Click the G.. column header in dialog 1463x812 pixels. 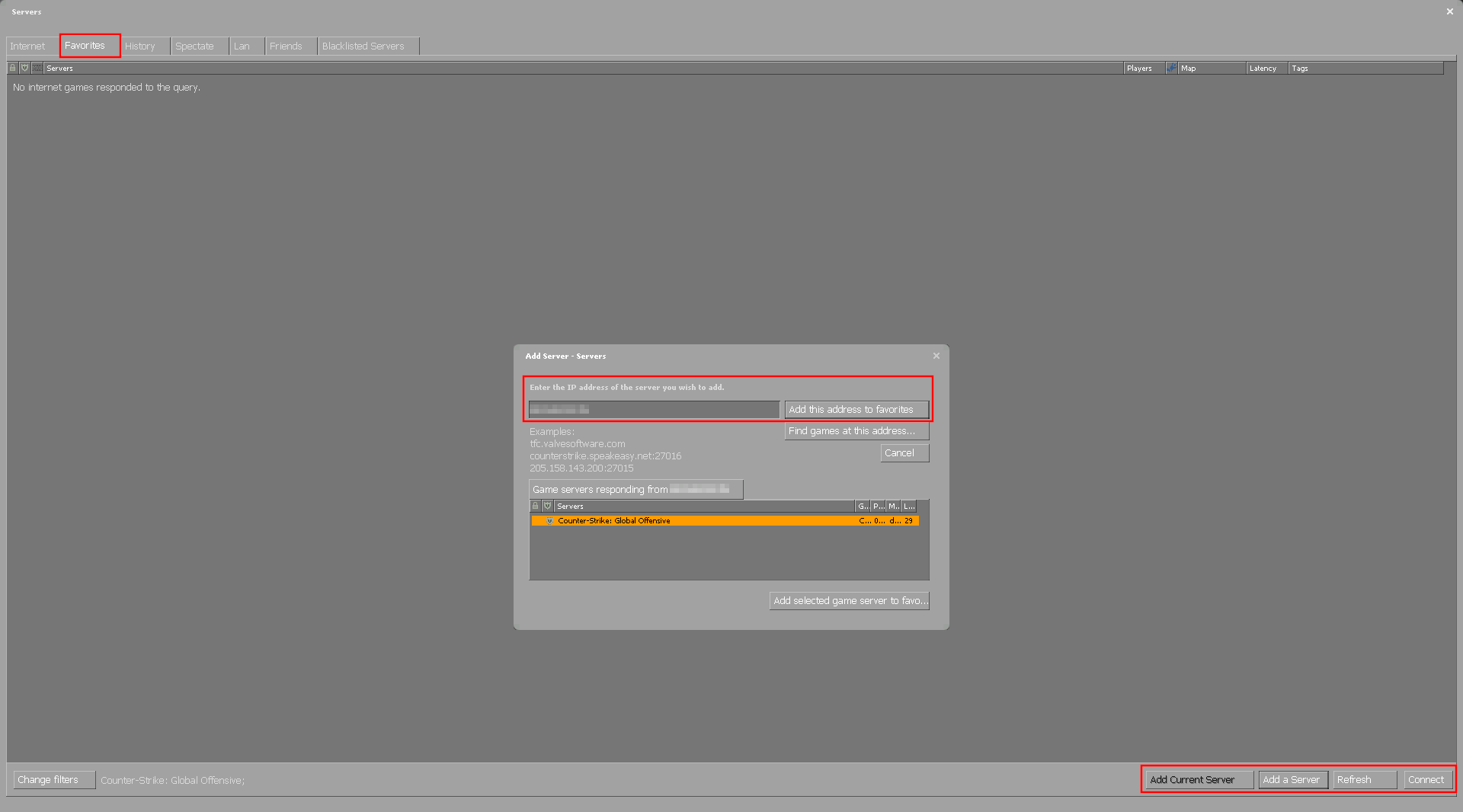click(863, 506)
